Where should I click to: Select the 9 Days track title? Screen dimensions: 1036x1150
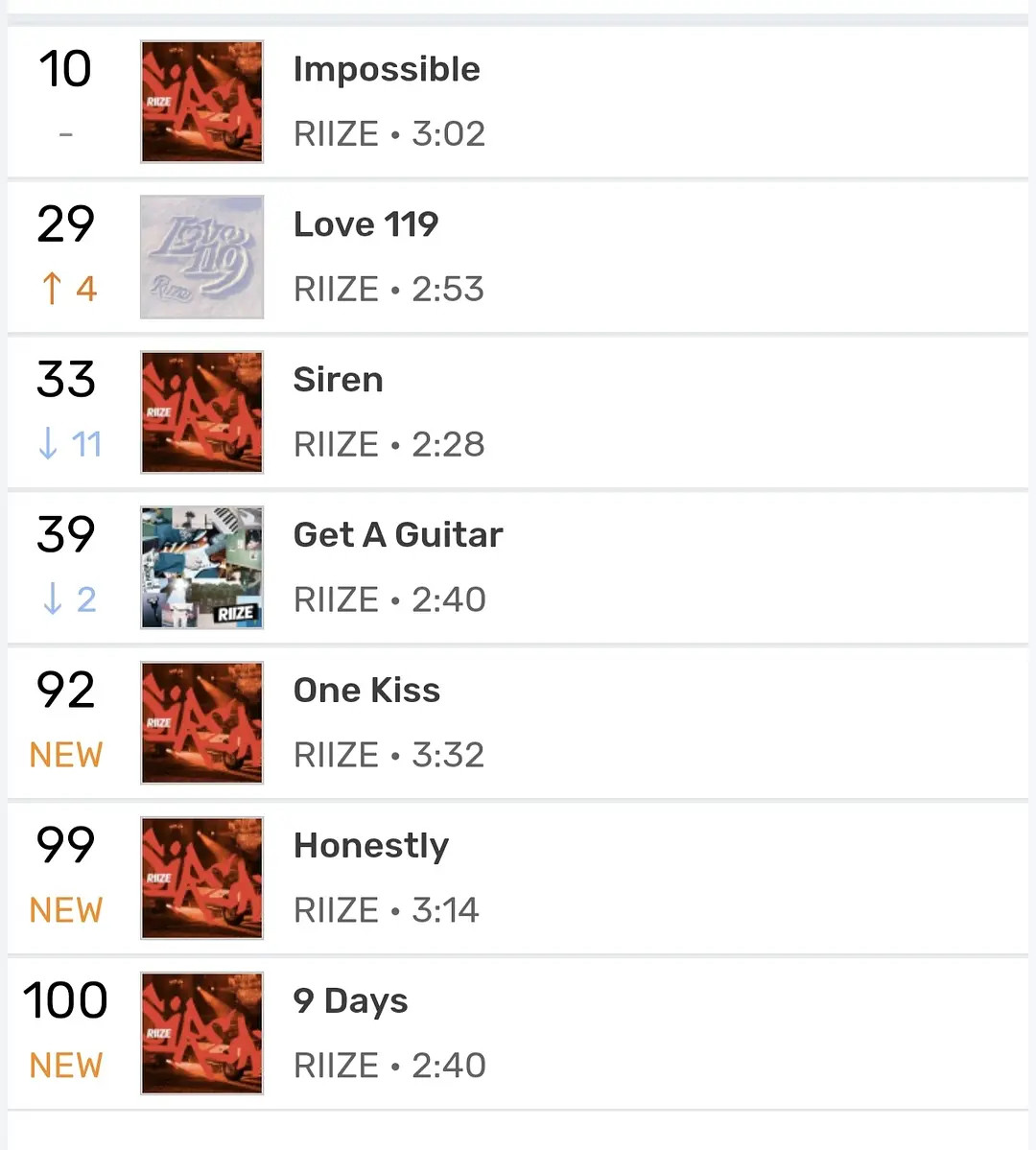(351, 1002)
